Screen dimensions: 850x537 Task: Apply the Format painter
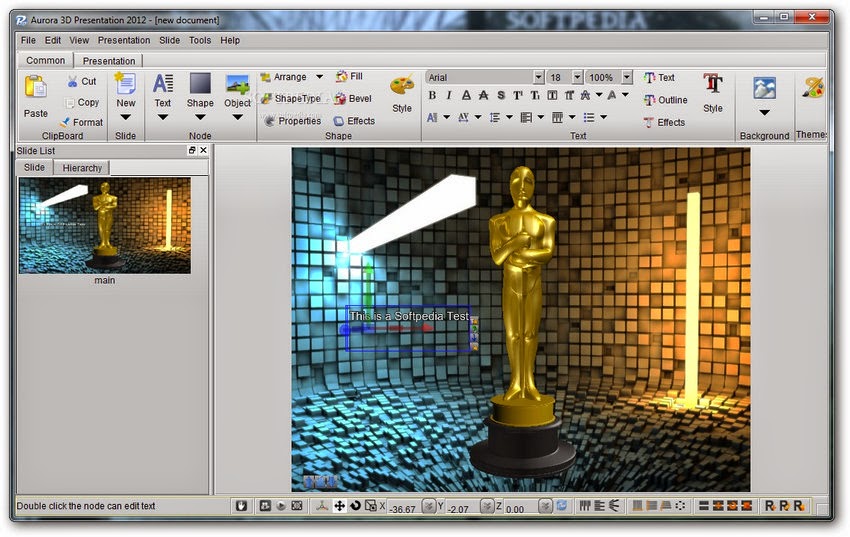(81, 122)
